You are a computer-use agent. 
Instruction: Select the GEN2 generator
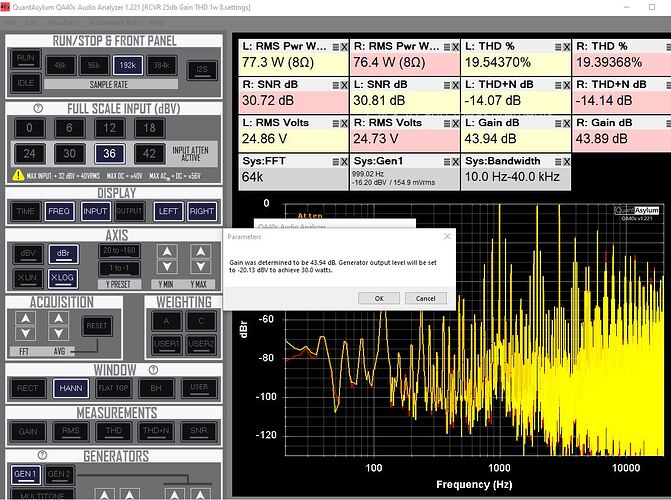coord(59,475)
